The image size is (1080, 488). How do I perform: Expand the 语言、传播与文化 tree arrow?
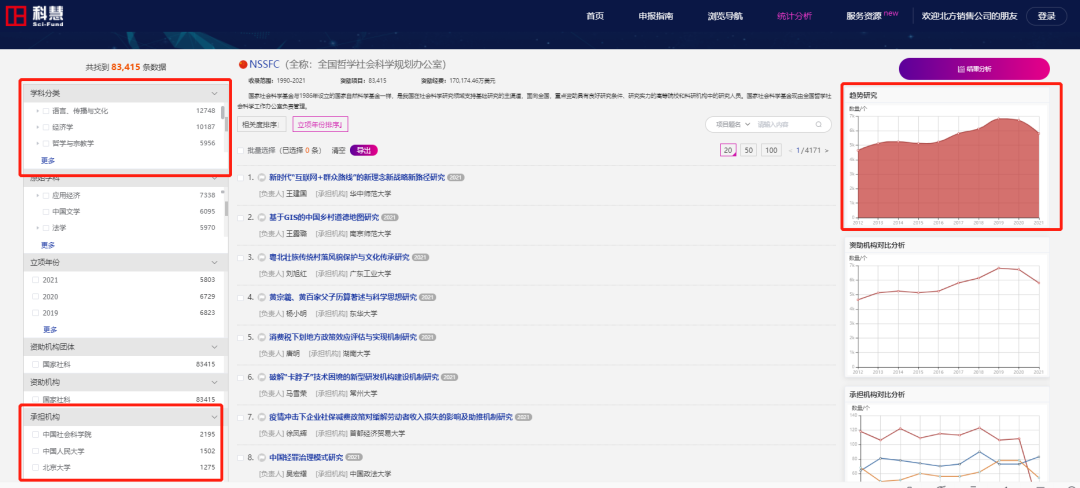38,111
